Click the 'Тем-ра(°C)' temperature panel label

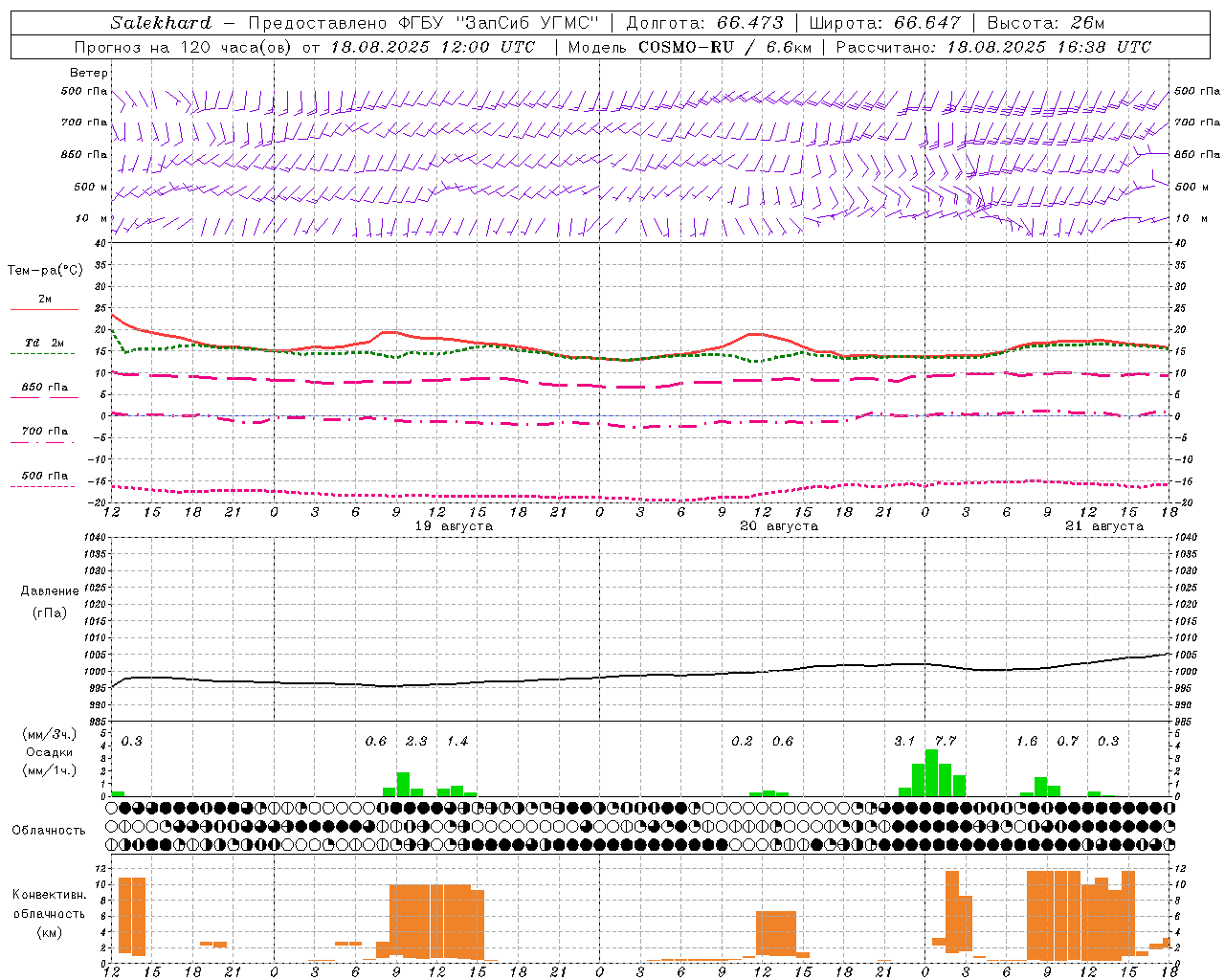click(45, 271)
